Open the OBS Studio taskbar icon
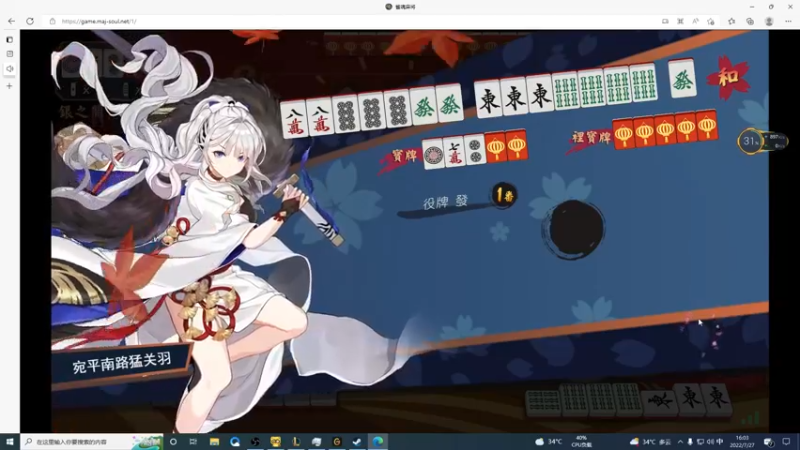Screen dimensions: 800x450 point(256,442)
